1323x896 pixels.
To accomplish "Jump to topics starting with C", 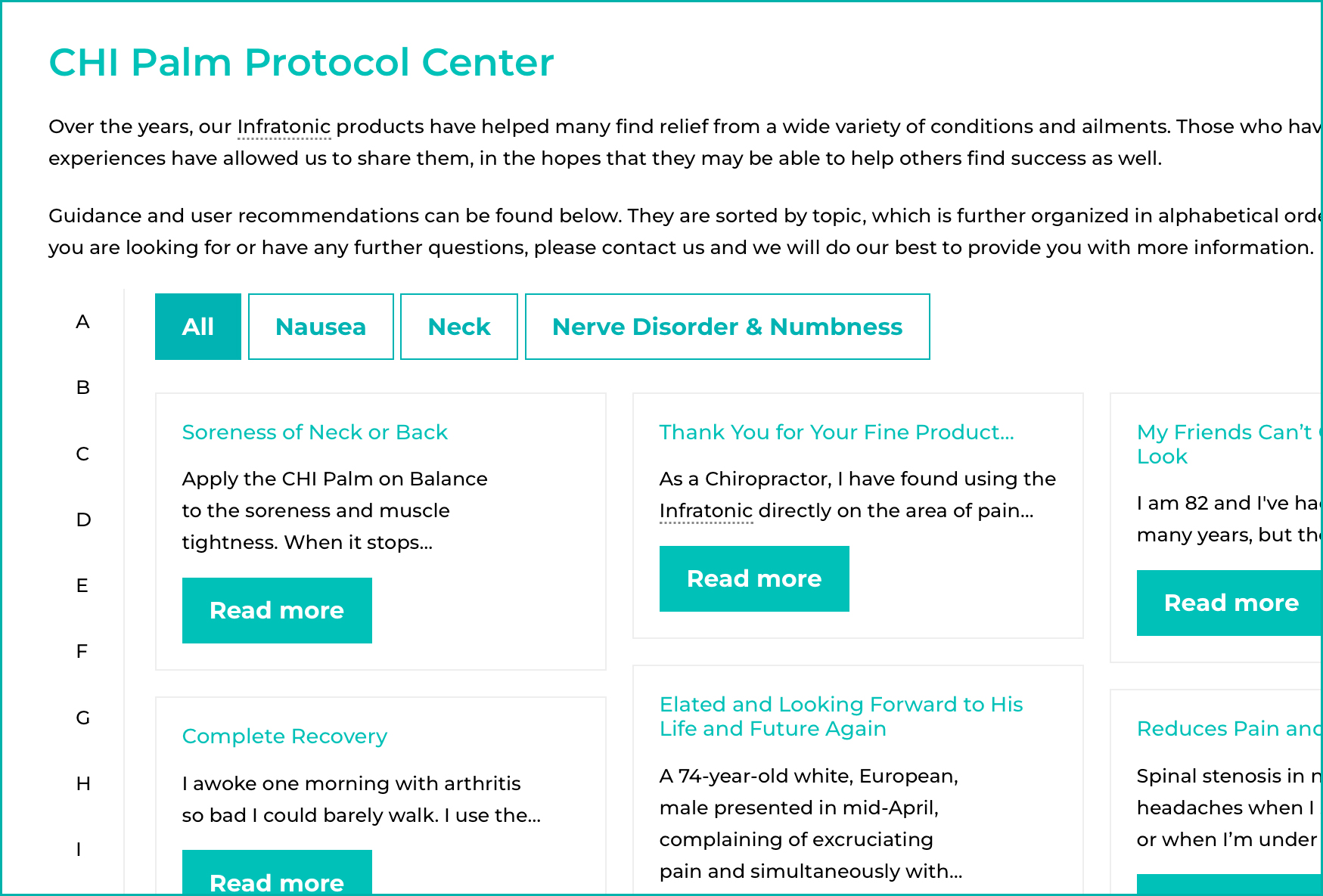I will (x=82, y=454).
